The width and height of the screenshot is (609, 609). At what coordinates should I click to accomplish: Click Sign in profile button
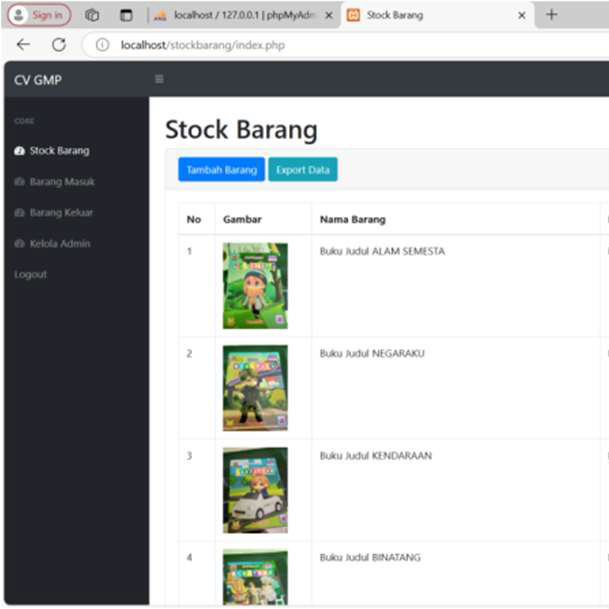(39, 15)
